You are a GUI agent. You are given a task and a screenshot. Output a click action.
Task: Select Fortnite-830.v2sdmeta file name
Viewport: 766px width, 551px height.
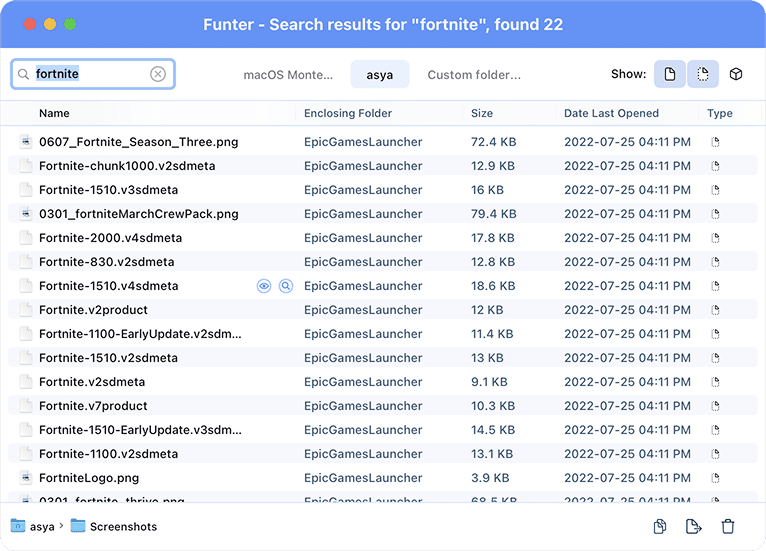click(x=106, y=262)
